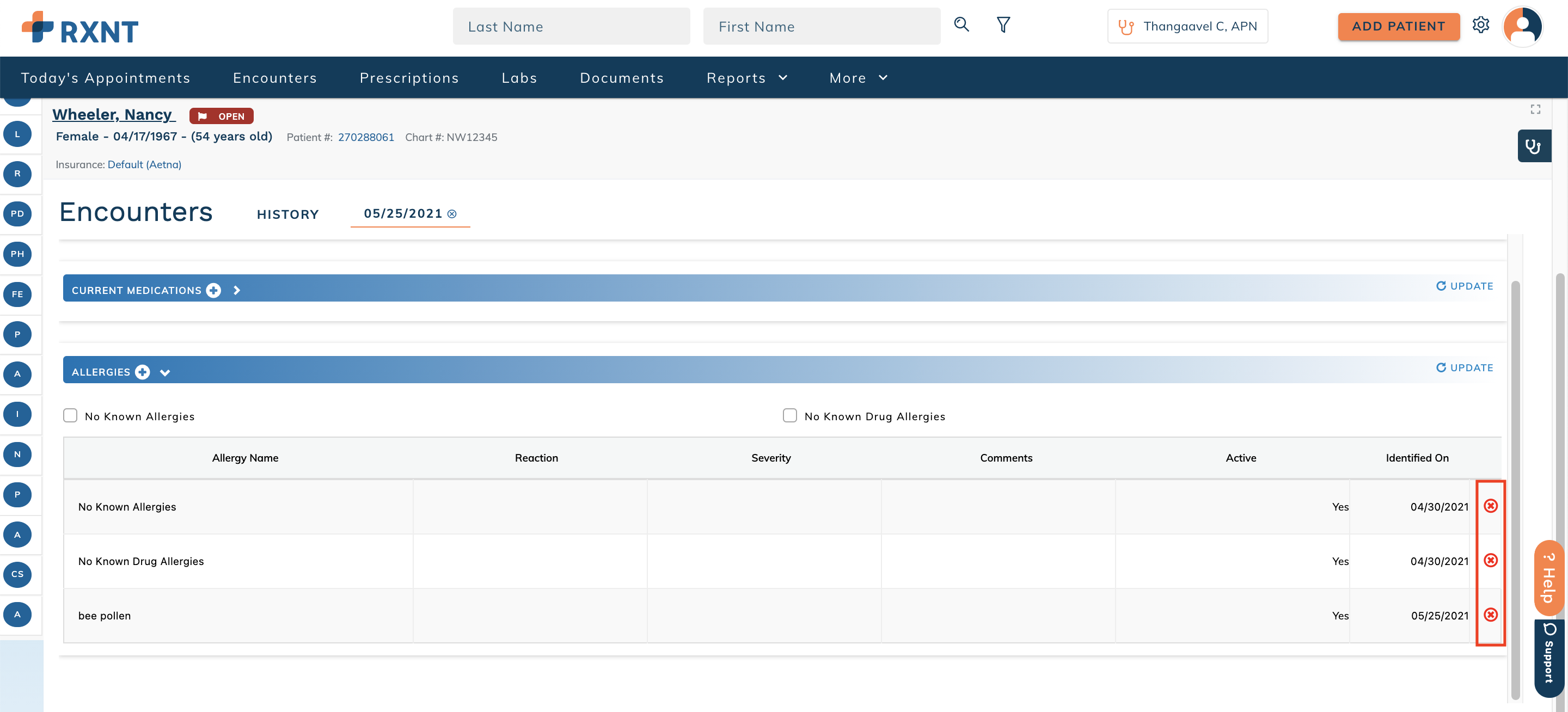Viewport: 1568px width, 712px height.
Task: Click the Comments column header
Action: coord(1006,458)
